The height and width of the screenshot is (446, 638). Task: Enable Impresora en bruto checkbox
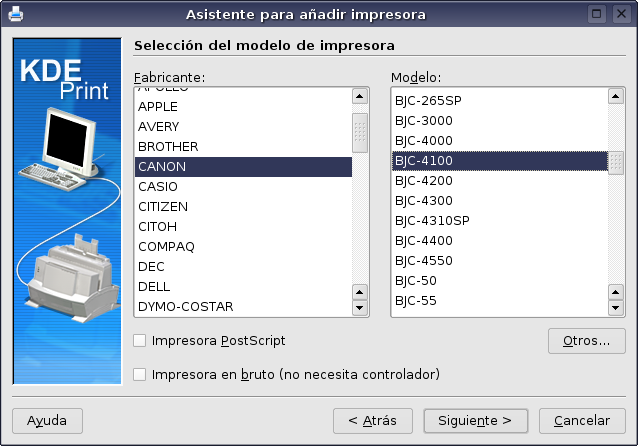pyautogui.click(x=140, y=374)
